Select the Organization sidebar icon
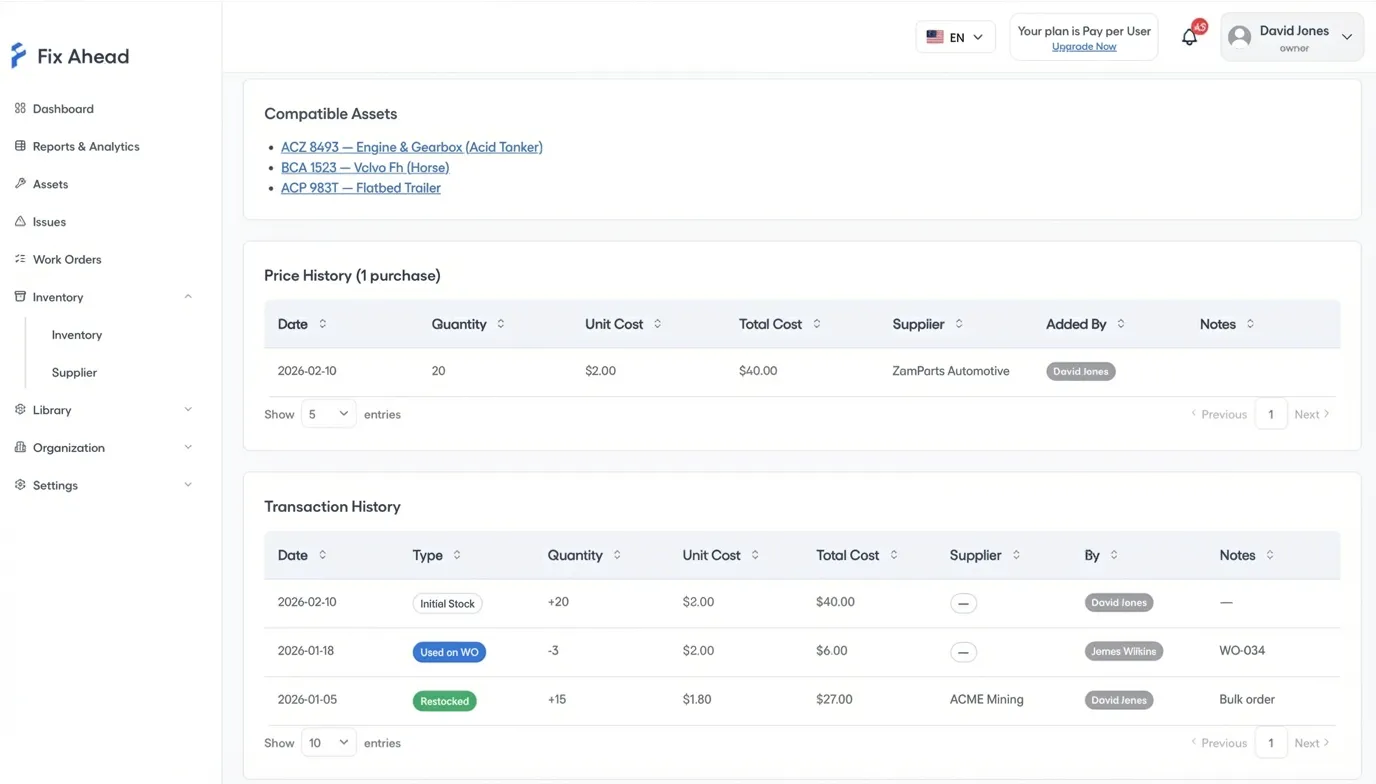1376x784 pixels. 20,447
